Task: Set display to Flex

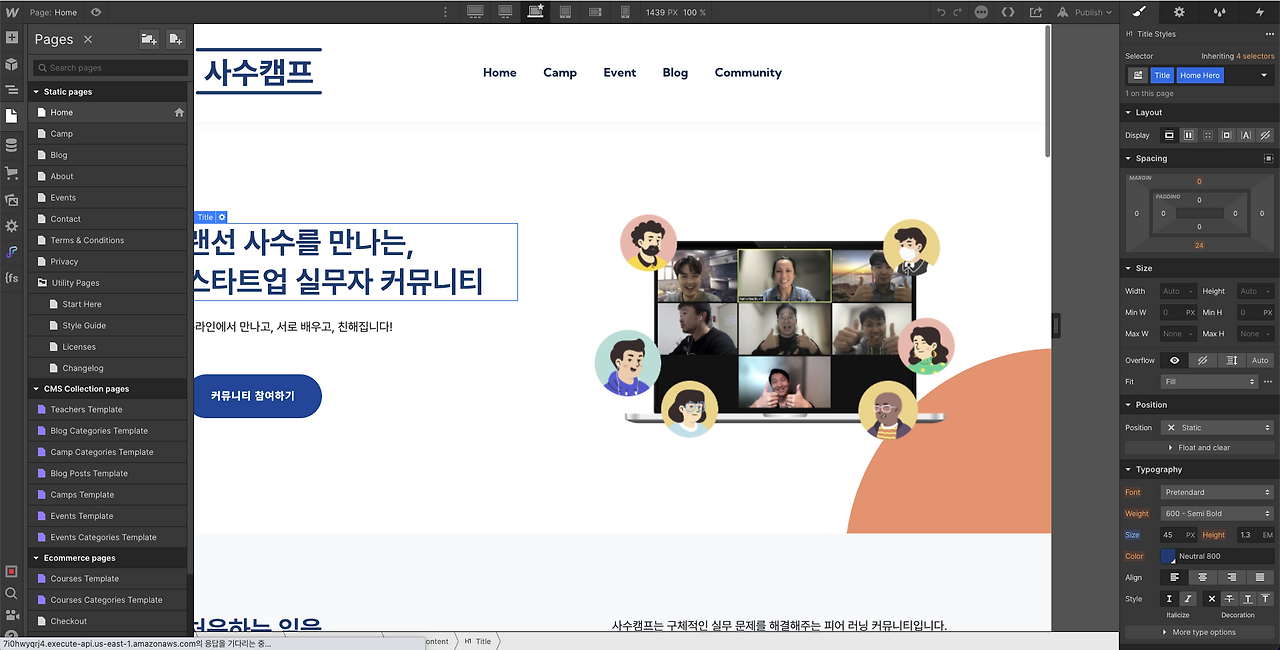Action: [1188, 135]
